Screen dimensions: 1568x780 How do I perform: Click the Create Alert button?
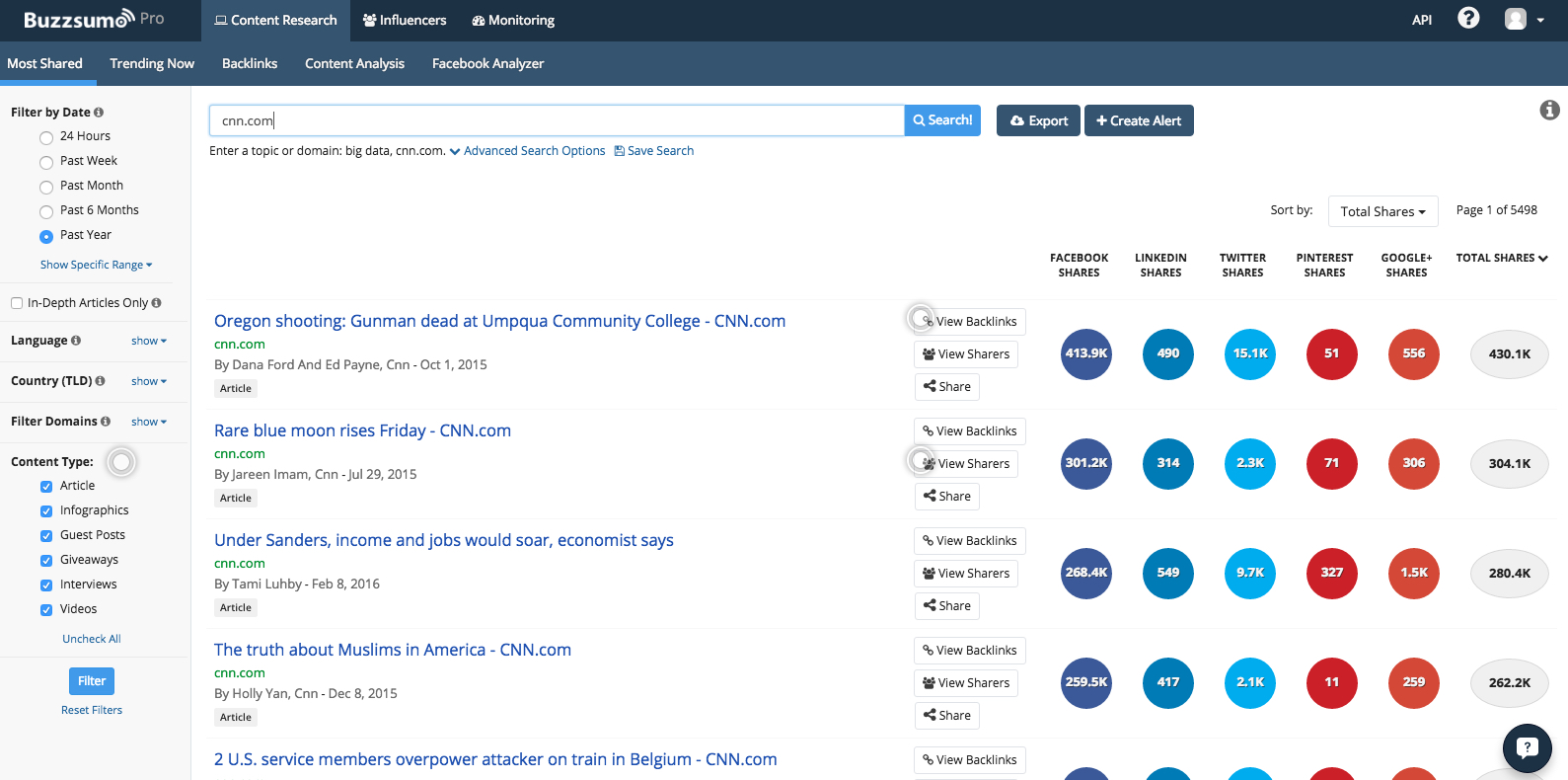(1139, 120)
